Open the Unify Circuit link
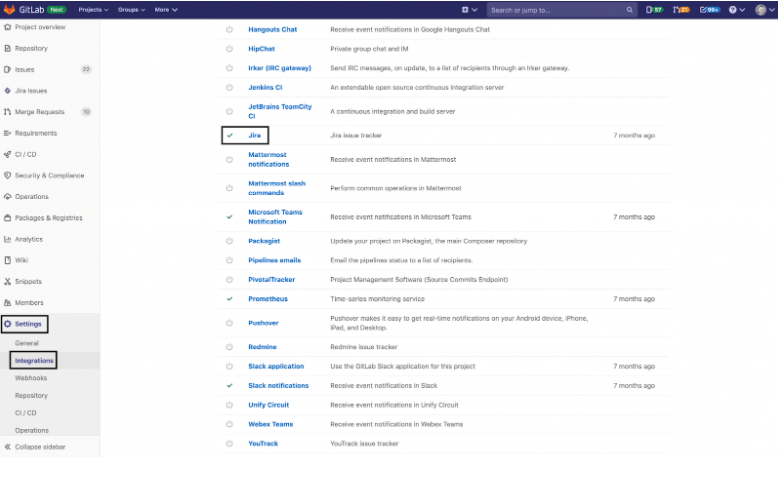 pyautogui.click(x=268, y=405)
